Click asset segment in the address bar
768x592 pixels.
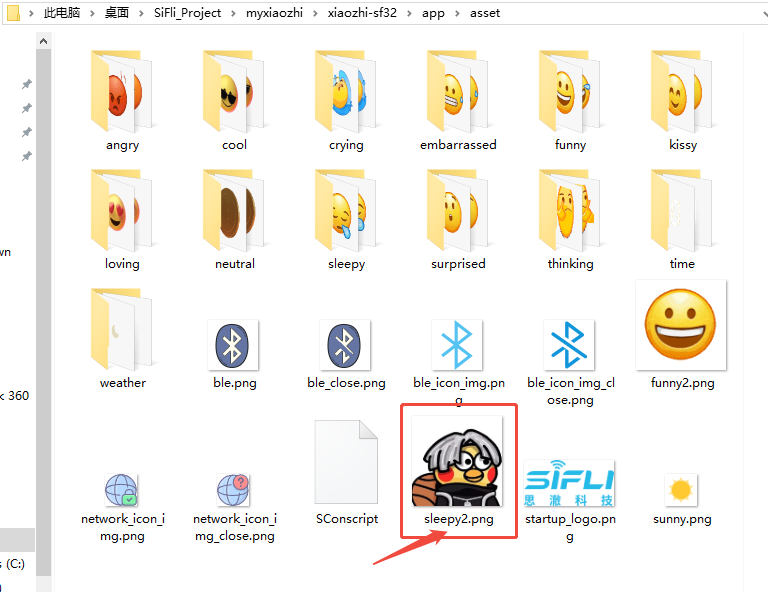tap(485, 13)
